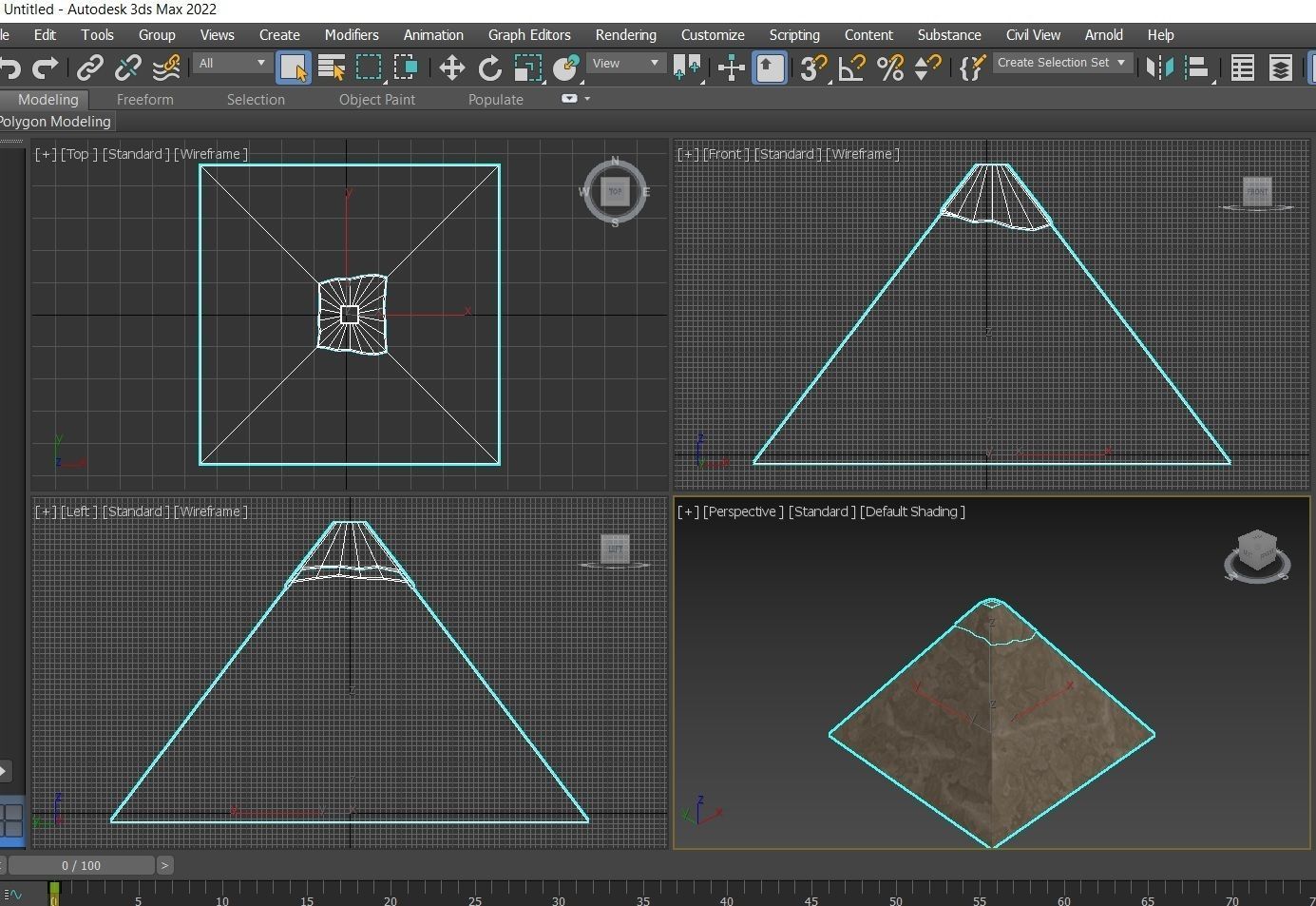Expand the Polygon Modeling panel
The height and width of the screenshot is (906, 1316).
55,122
